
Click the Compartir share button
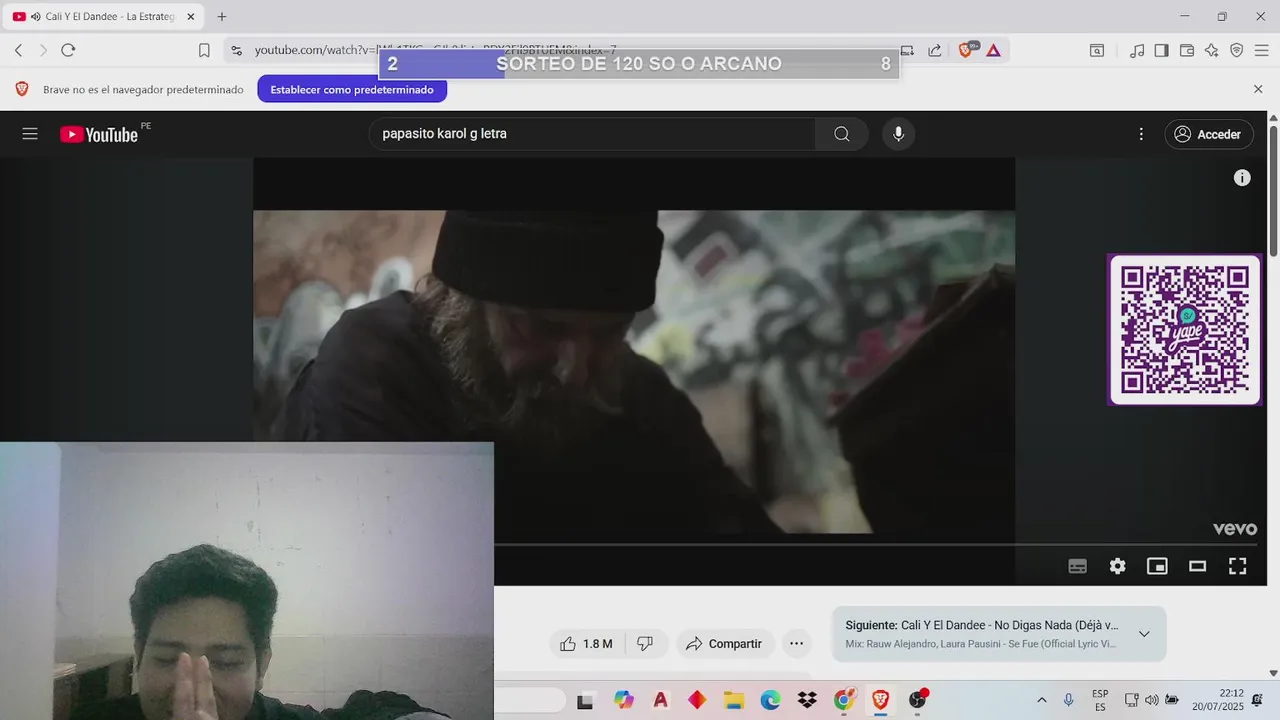[725, 644]
